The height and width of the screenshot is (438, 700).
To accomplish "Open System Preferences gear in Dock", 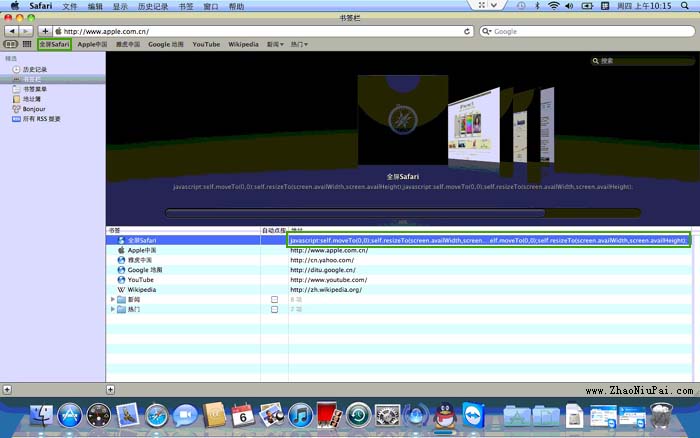I will (387, 415).
